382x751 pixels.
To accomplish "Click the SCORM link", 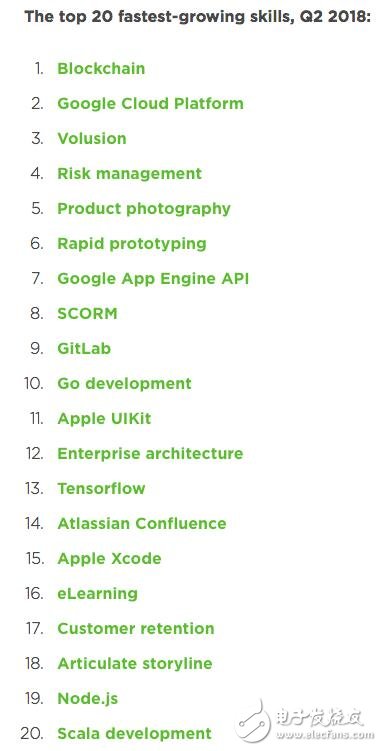I will (x=87, y=314).
